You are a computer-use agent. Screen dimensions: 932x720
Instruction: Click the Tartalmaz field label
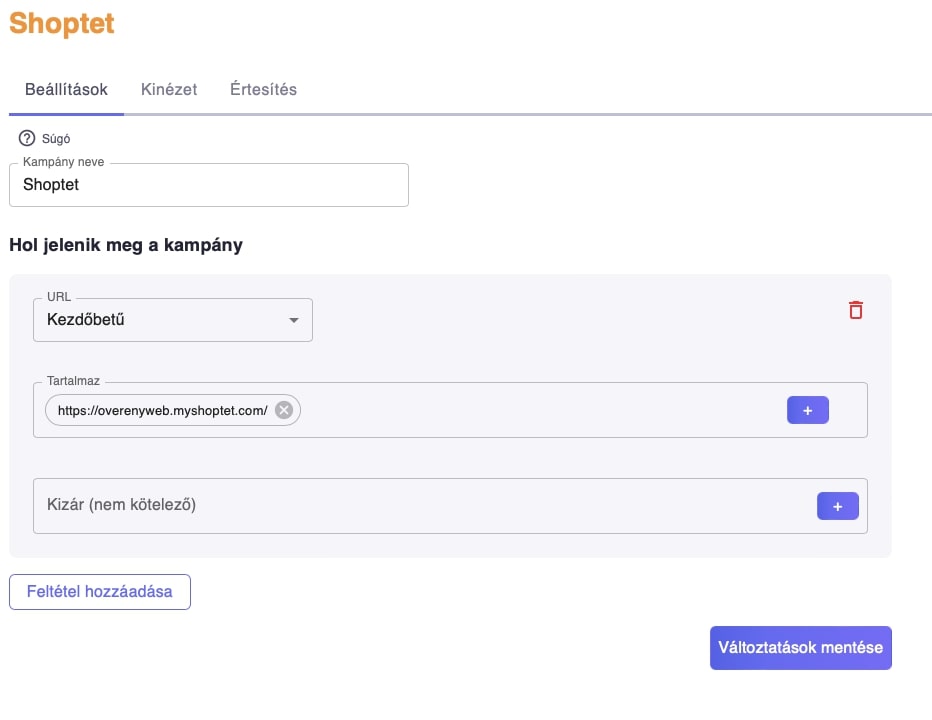click(73, 381)
